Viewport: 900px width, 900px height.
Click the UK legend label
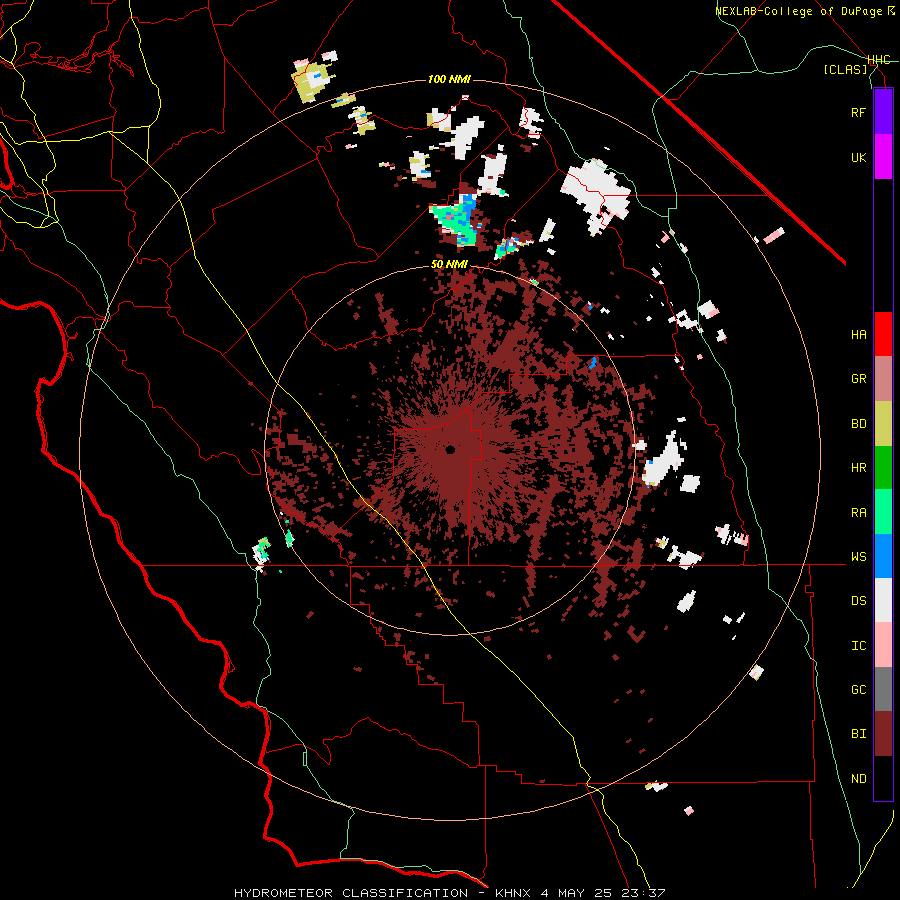[858, 157]
